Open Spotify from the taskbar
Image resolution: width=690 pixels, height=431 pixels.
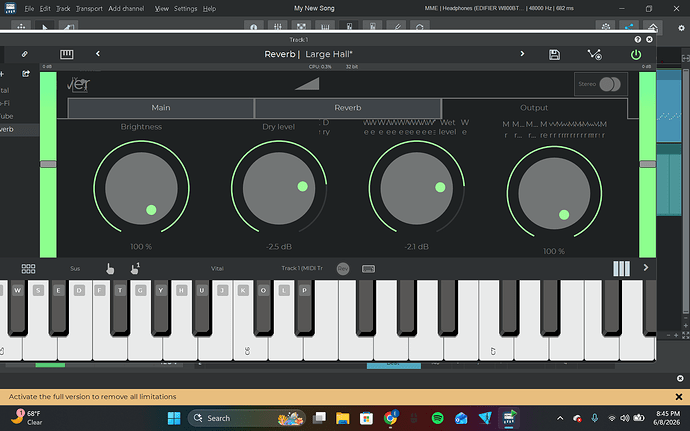pyautogui.click(x=437, y=418)
